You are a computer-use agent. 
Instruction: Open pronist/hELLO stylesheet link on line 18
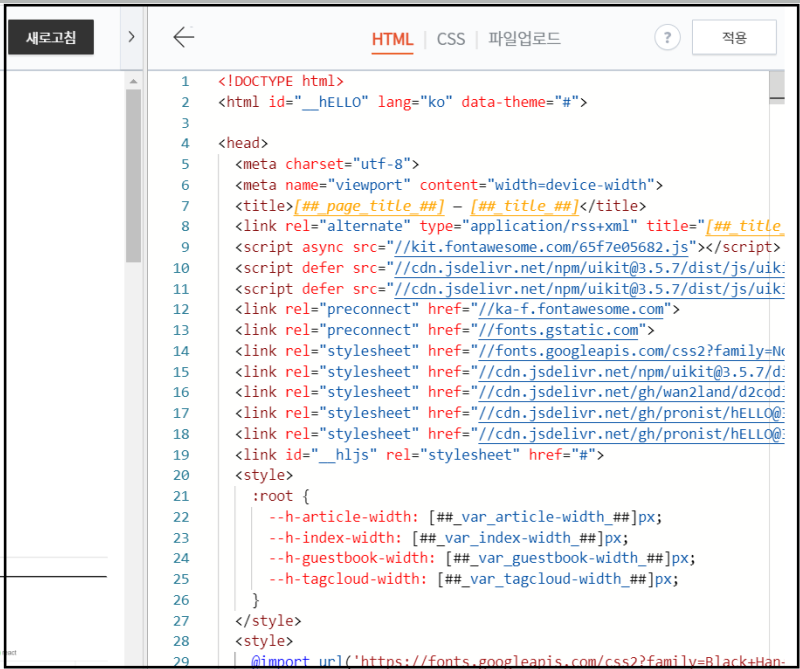tap(631, 434)
